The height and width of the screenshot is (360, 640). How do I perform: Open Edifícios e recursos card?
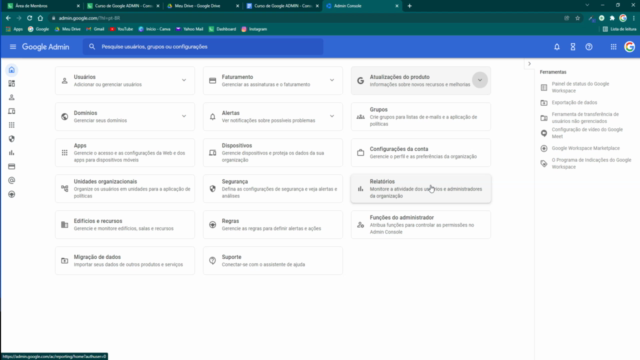[x=125, y=224]
